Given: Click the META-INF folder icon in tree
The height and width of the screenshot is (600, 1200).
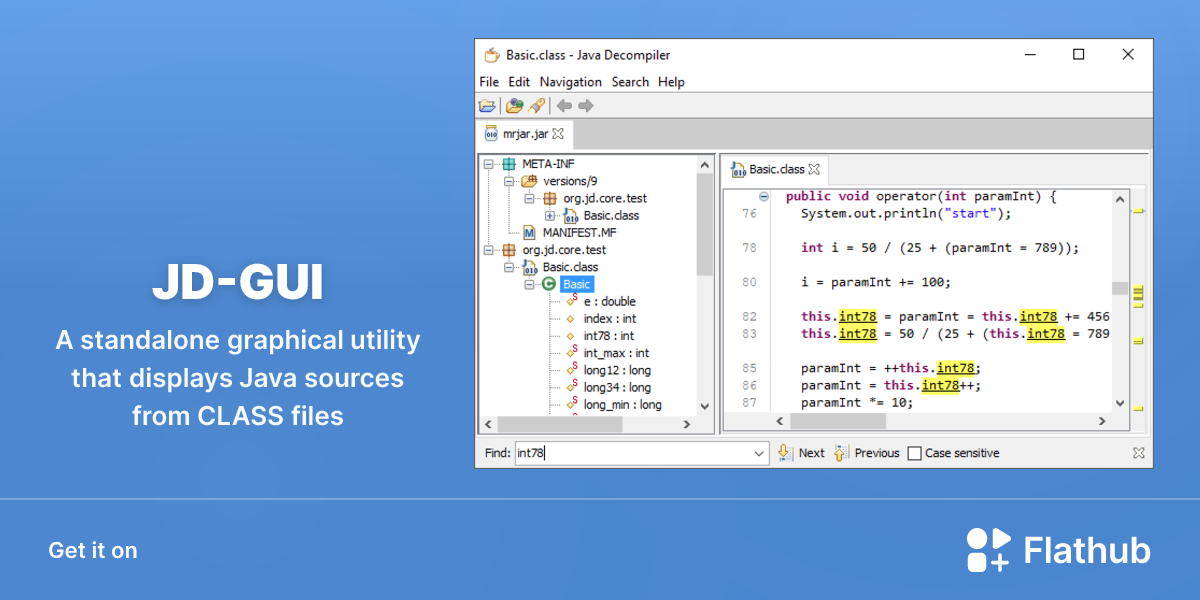Looking at the screenshot, I should click(x=510, y=164).
